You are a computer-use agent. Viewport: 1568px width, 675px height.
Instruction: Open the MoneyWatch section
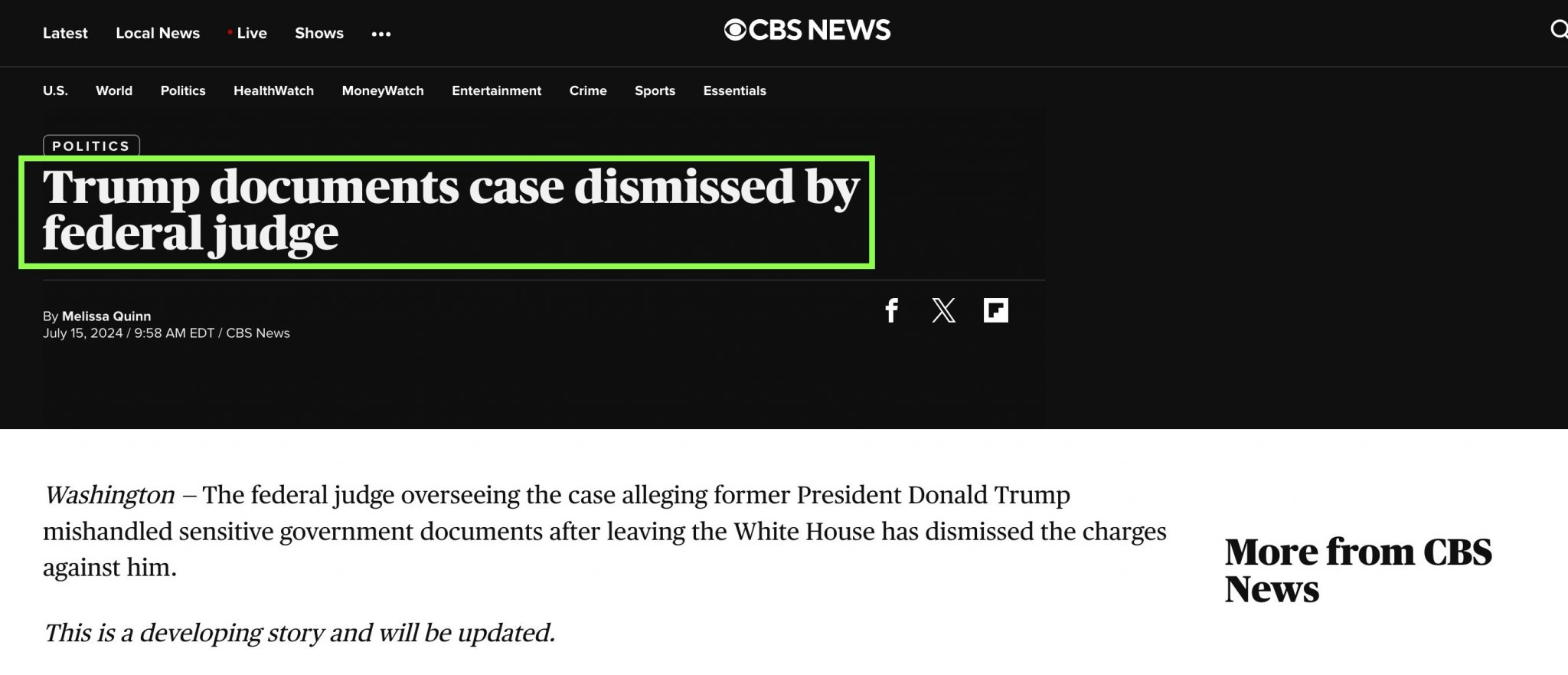(383, 90)
